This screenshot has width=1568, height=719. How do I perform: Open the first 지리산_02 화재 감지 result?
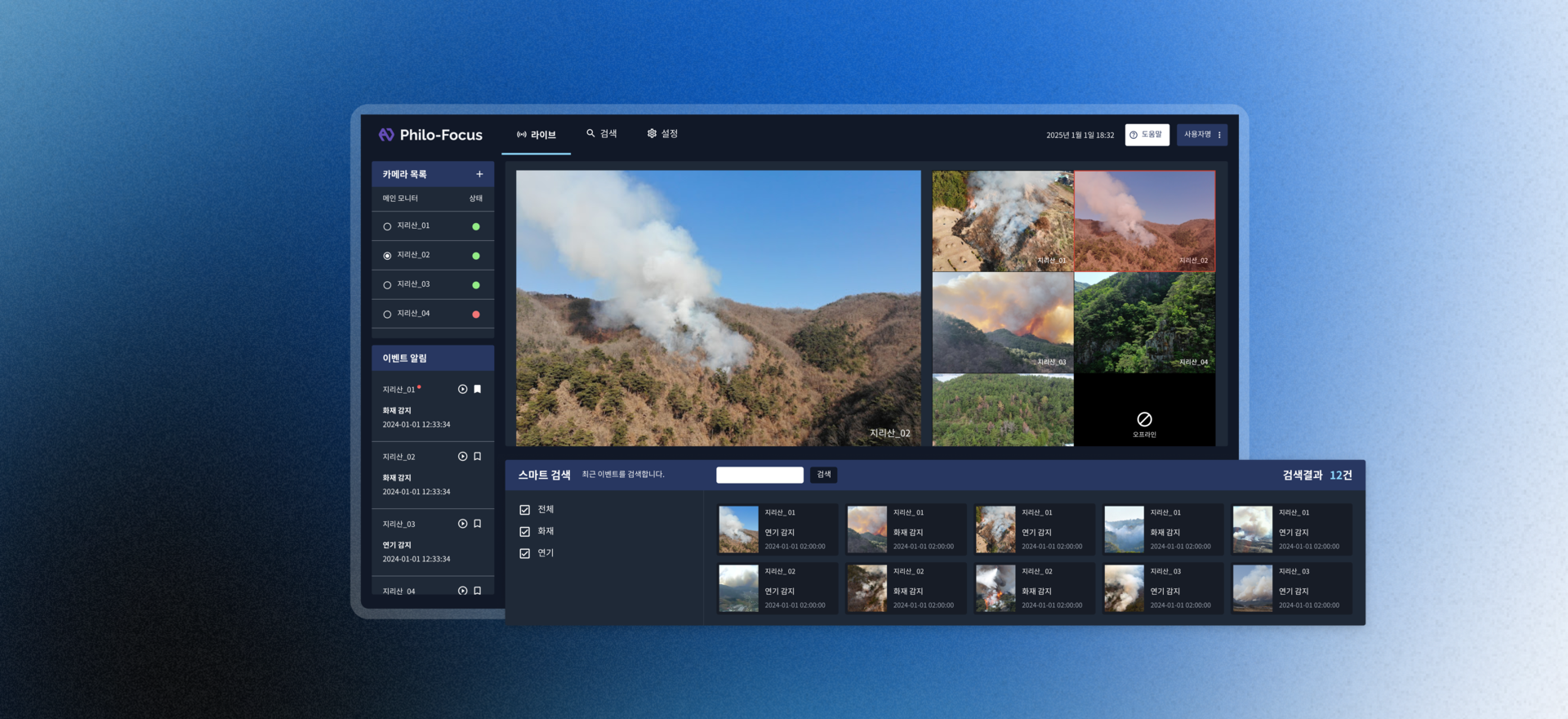906,588
